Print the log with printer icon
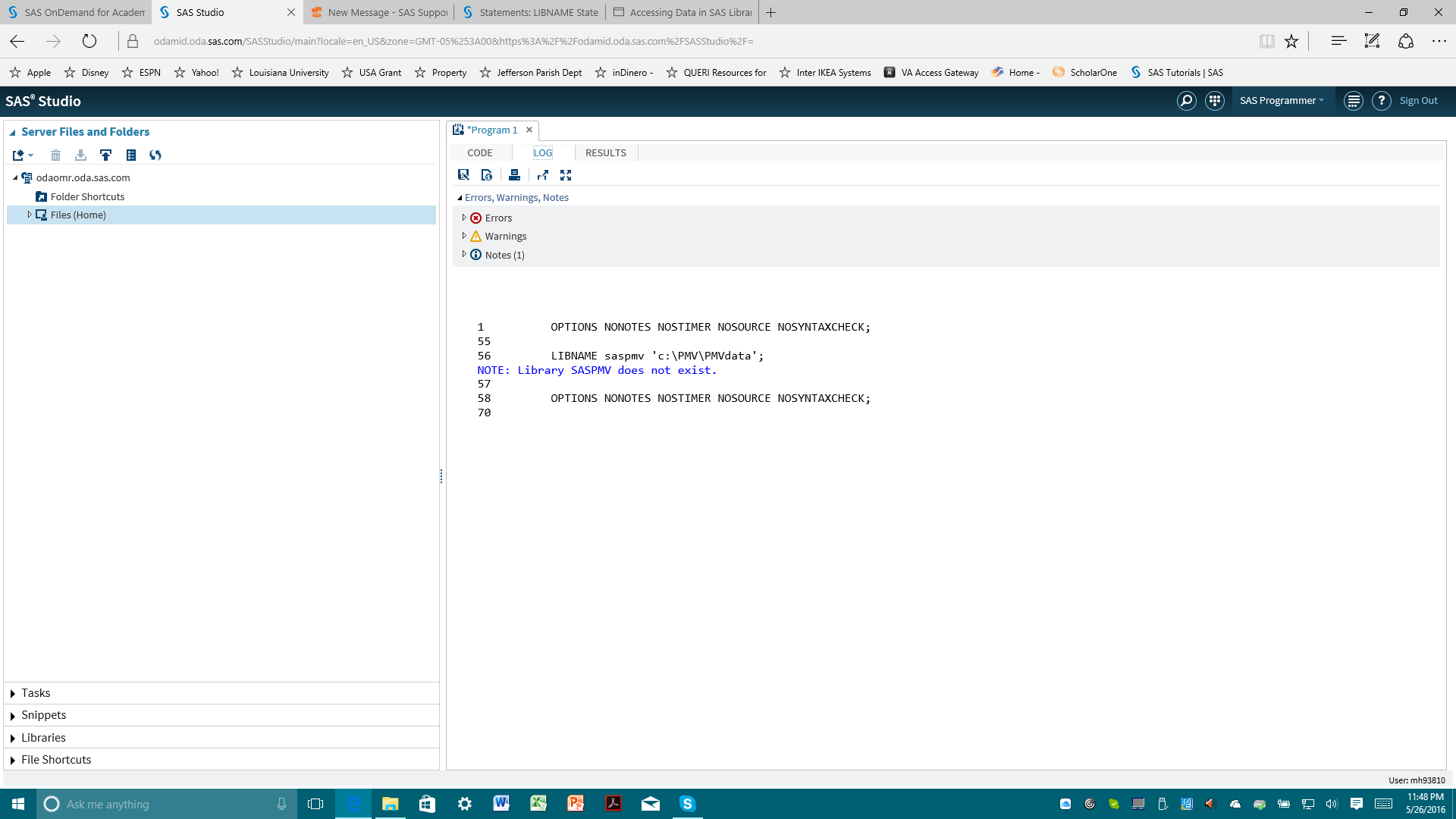The width and height of the screenshot is (1456, 819). tap(514, 175)
